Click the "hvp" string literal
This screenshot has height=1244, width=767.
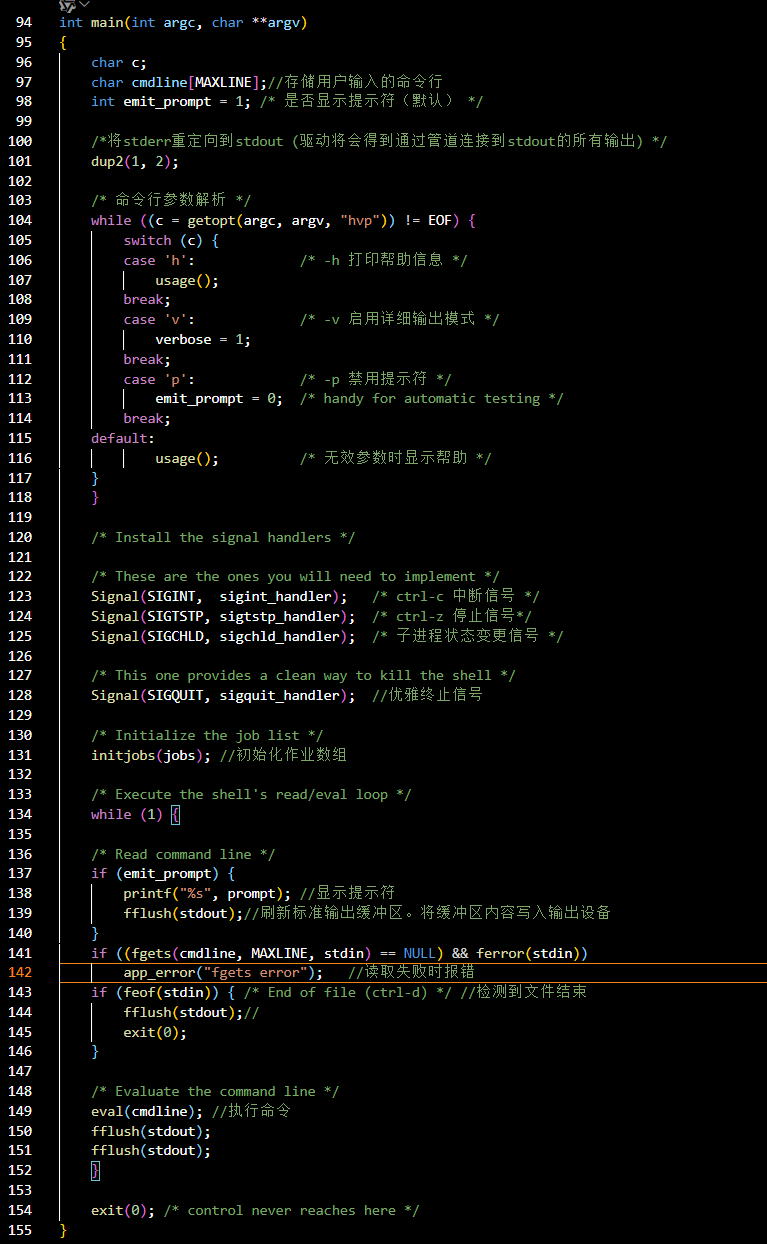(359, 220)
